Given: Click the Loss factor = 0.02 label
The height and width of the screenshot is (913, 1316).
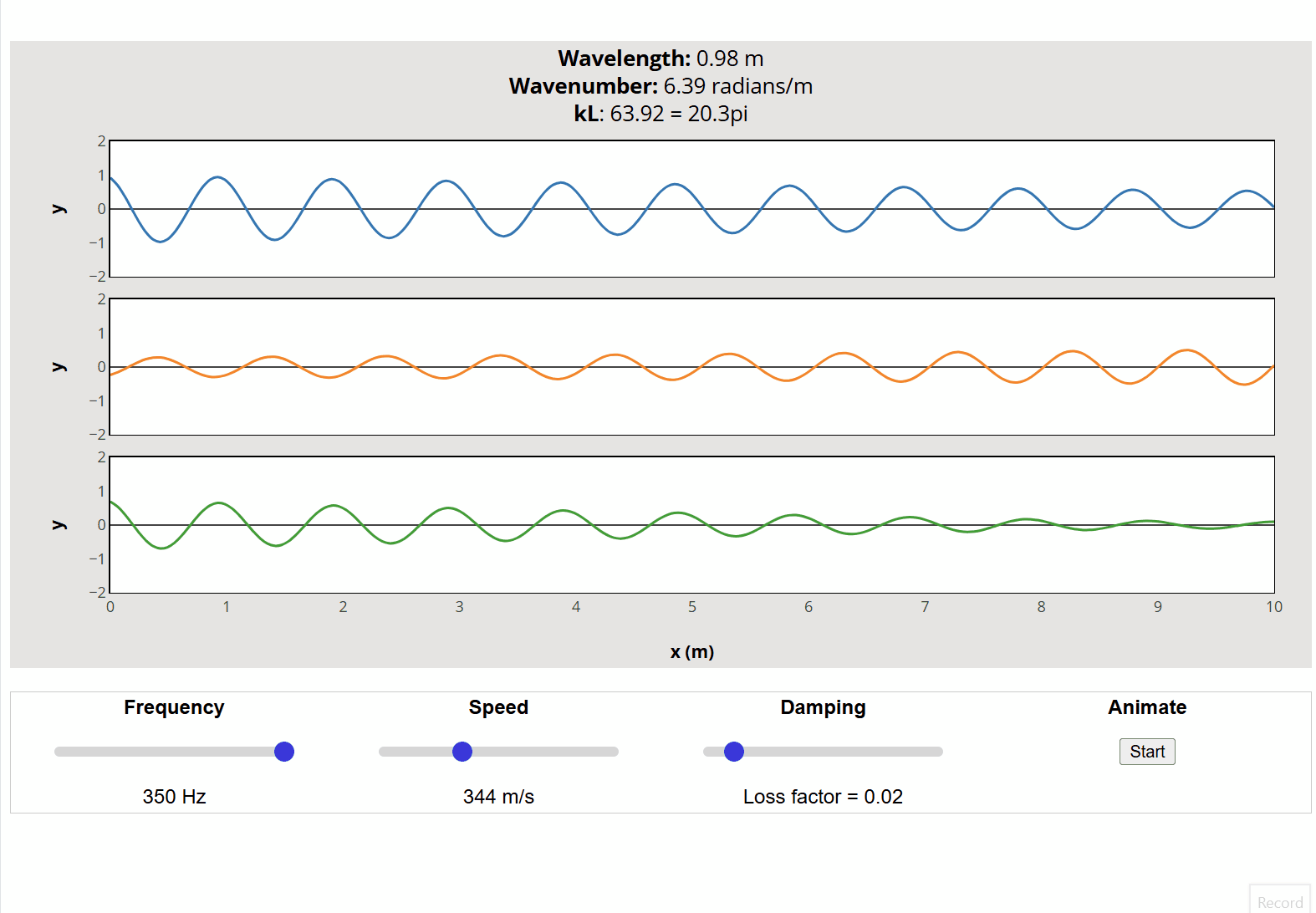Looking at the screenshot, I should (x=823, y=797).
